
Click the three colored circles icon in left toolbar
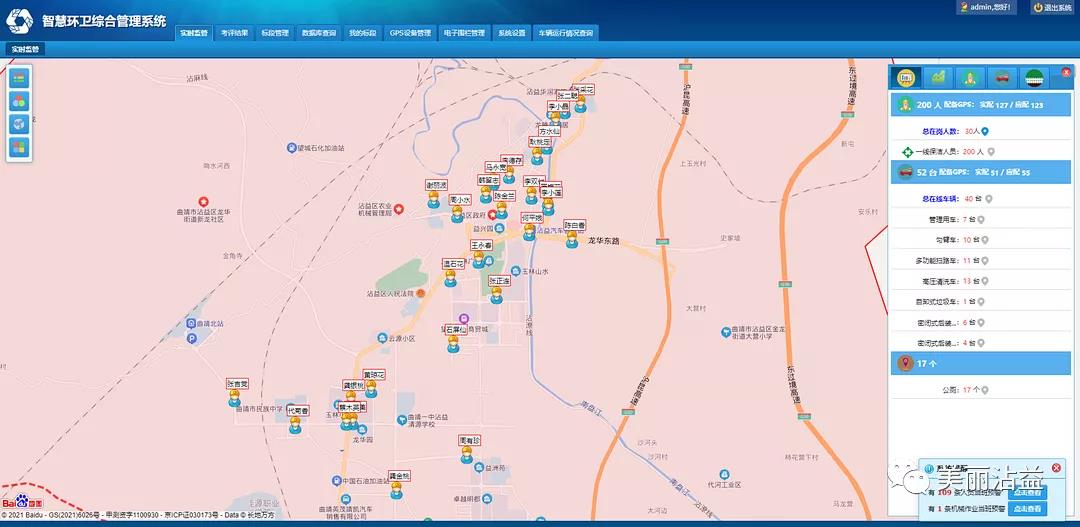[x=19, y=101]
